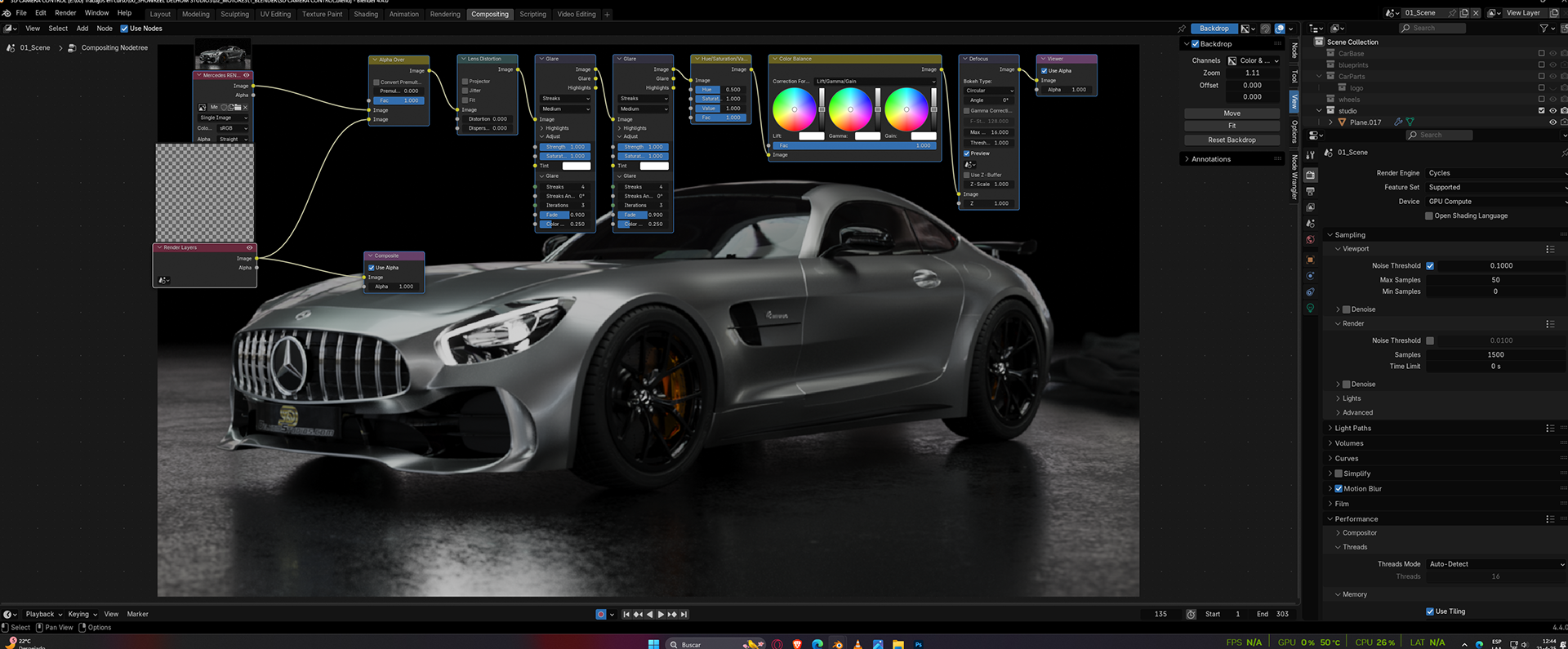Click the mesh data icon on Plane.017
The image size is (1568, 649).
(1410, 122)
